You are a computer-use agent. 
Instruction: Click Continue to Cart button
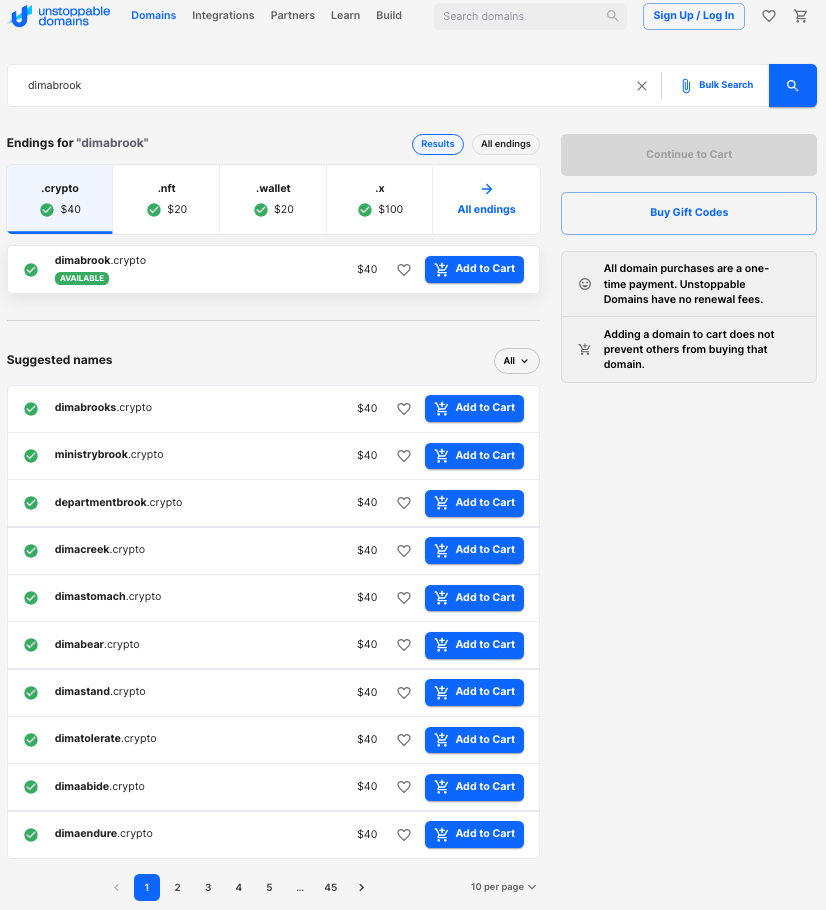pyautogui.click(x=688, y=155)
